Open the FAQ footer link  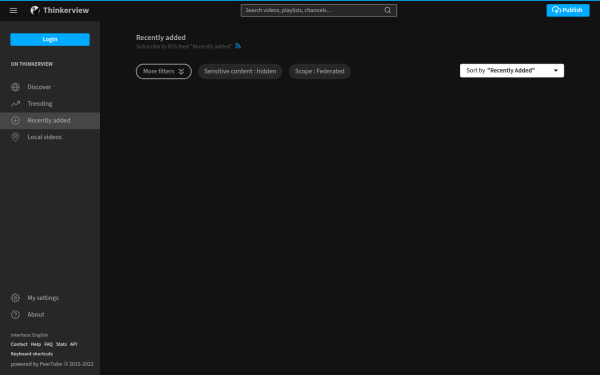[49, 344]
